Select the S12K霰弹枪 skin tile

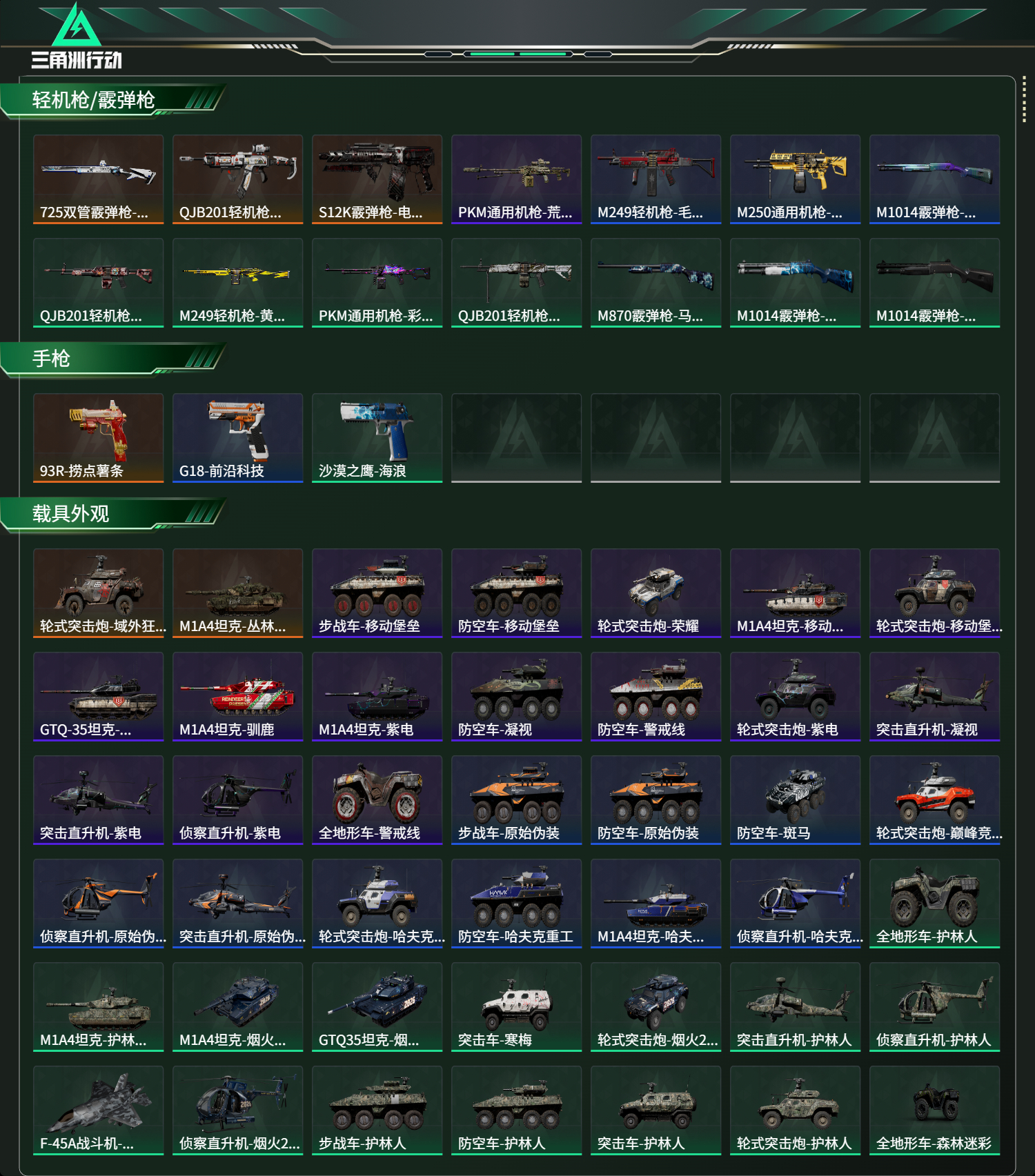(377, 179)
